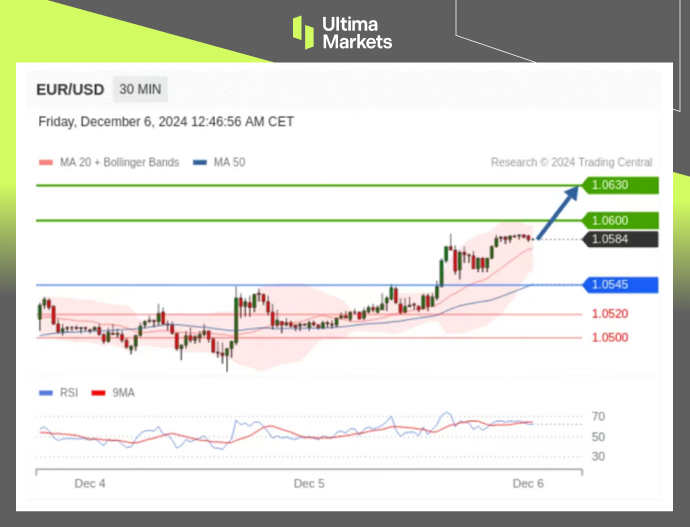Click the Ultima Markets green logo icon
The width and height of the screenshot is (690, 527).
tap(303, 31)
